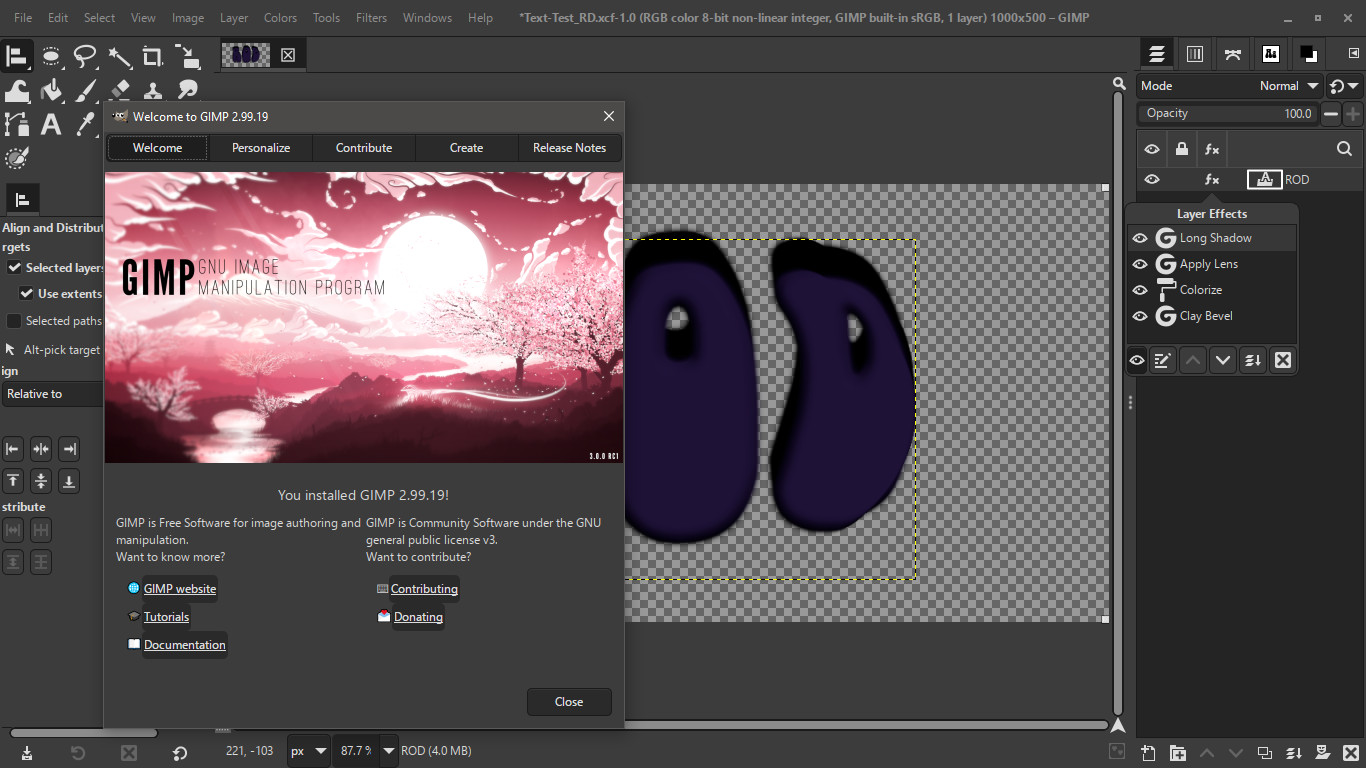
Task: Switch to the Eraser tool
Action: 120,90
